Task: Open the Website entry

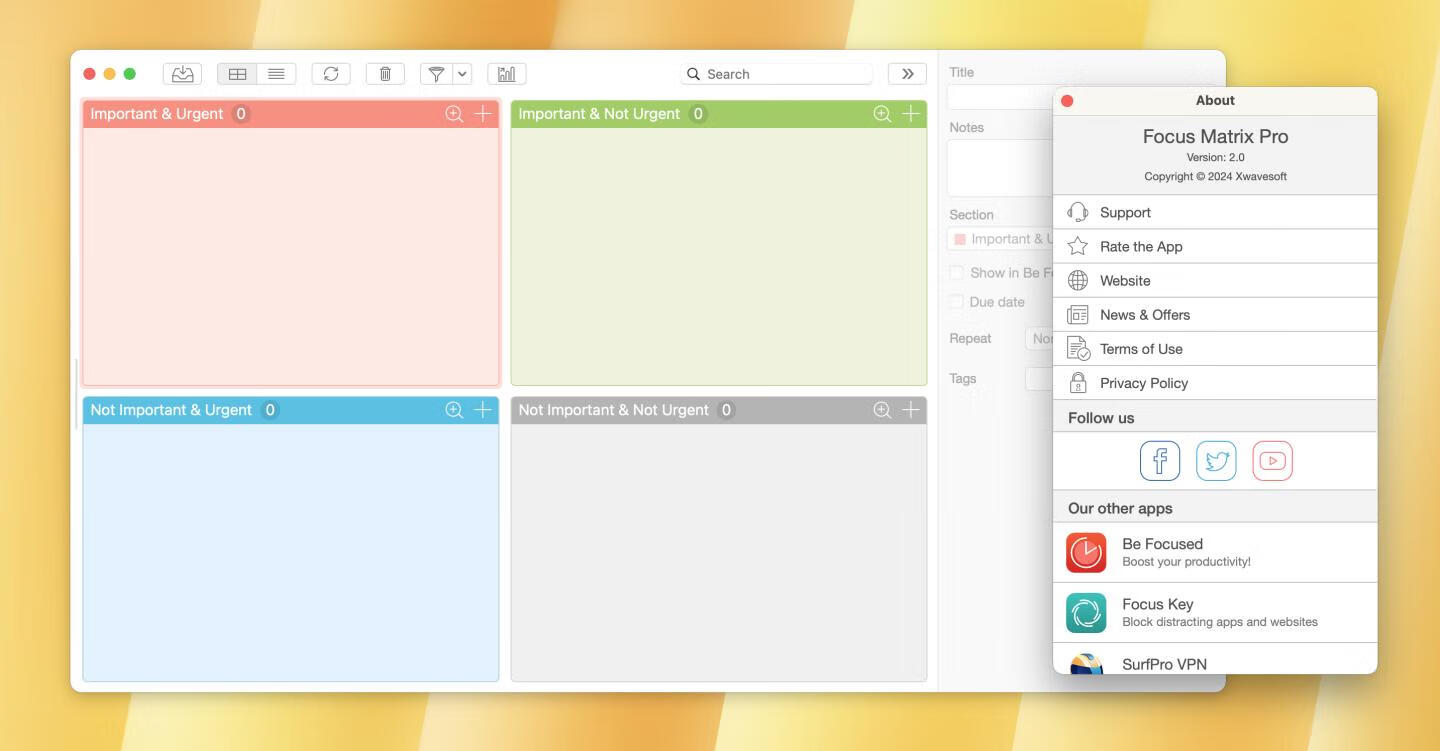Action: pos(1215,280)
